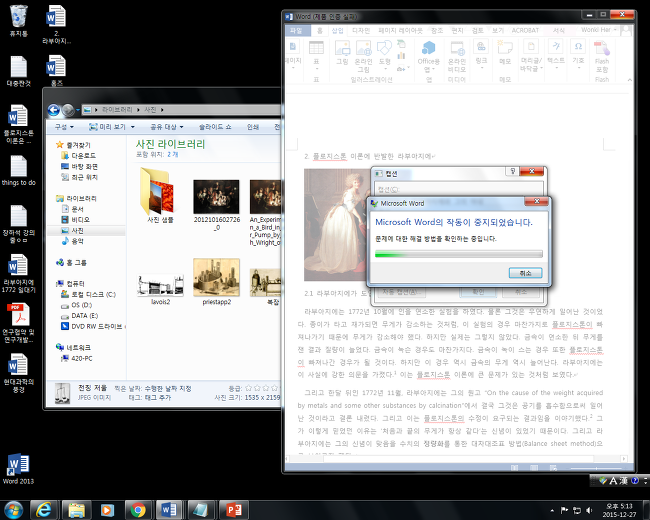Select 420-PC under network in Explorer

click(77, 358)
